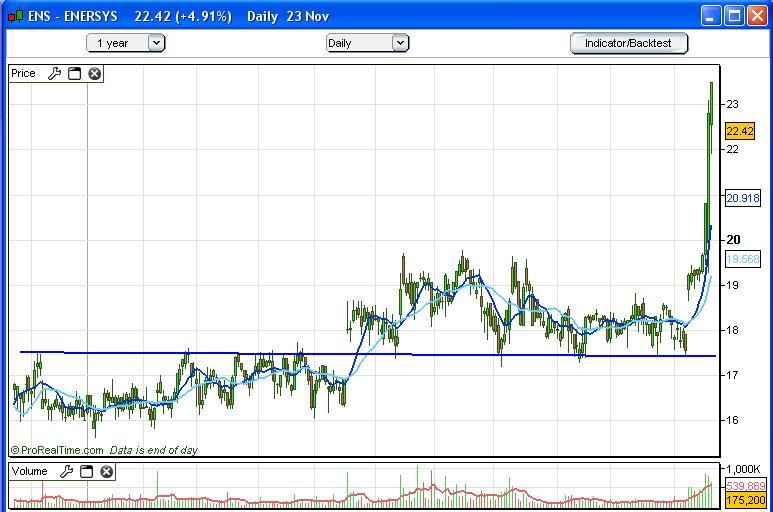Minimize the ENS chart window
The image size is (773, 512).
pos(710,16)
